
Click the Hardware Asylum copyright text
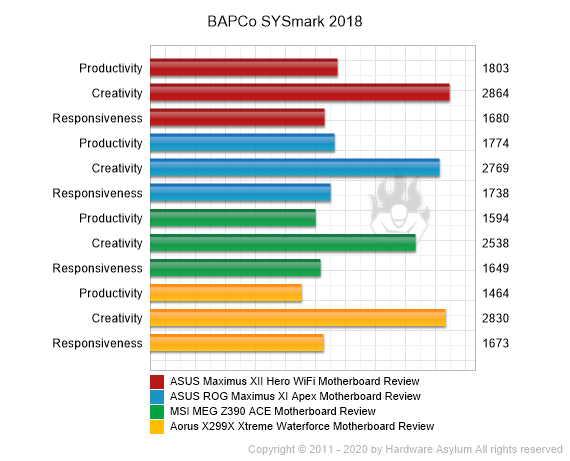point(405,449)
